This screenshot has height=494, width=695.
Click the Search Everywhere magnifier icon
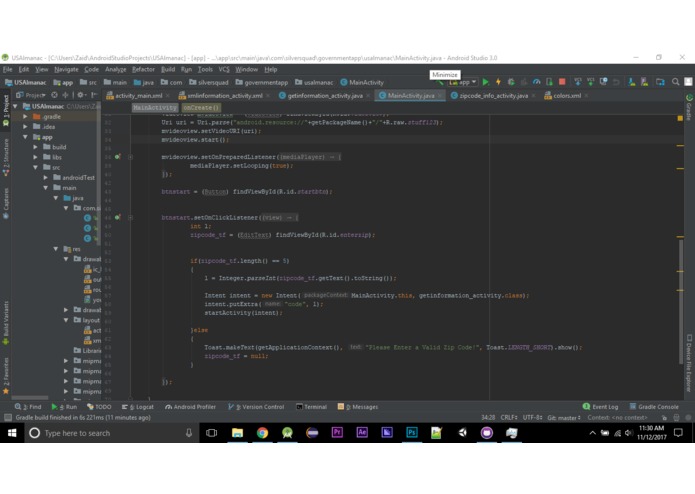click(x=675, y=82)
